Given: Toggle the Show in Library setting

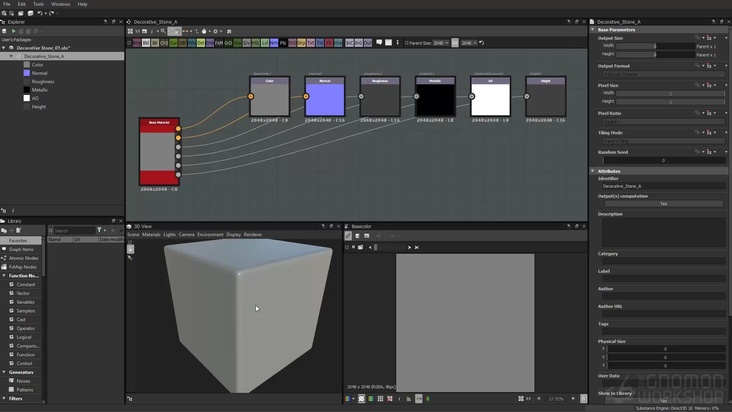Looking at the screenshot, I should (x=662, y=401).
